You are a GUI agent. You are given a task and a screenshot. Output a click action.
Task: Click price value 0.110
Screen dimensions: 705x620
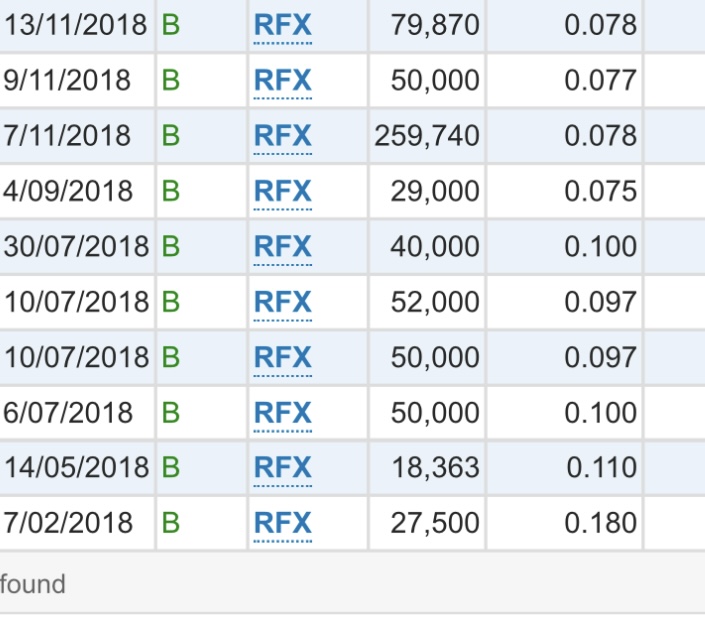pos(601,468)
